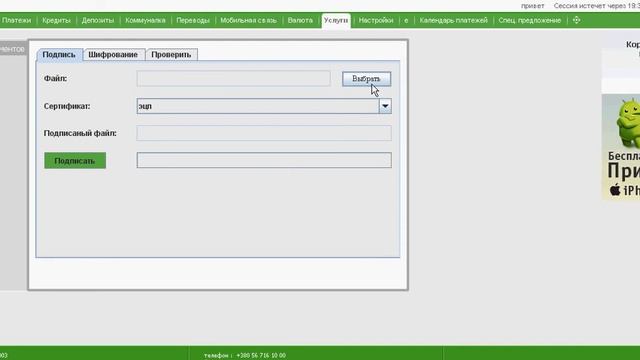Open the Платежи menu
The width and height of the screenshot is (640, 360).
(16, 20)
